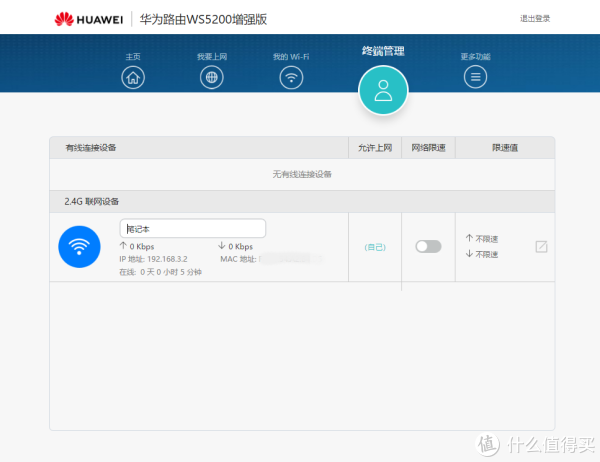Click the 限速值 column header
This screenshot has height=462, width=600.
505,148
